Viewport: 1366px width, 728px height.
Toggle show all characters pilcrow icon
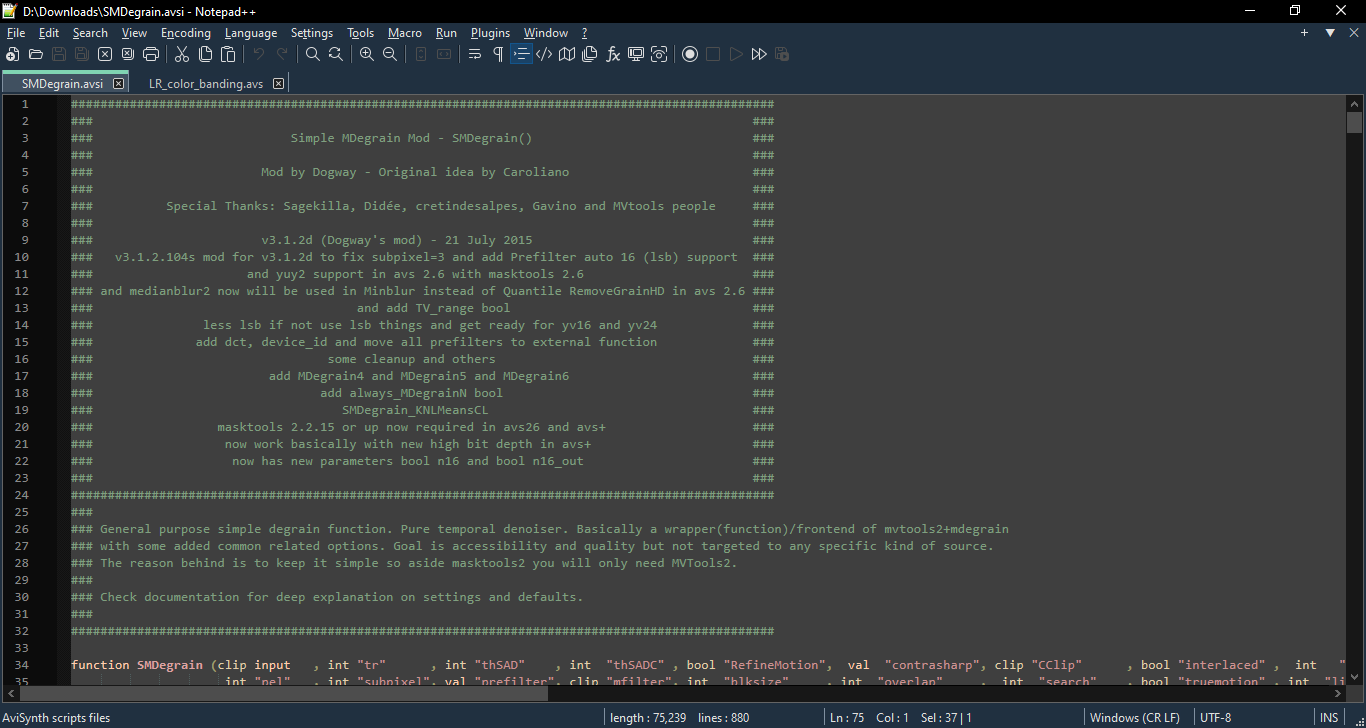click(x=498, y=54)
